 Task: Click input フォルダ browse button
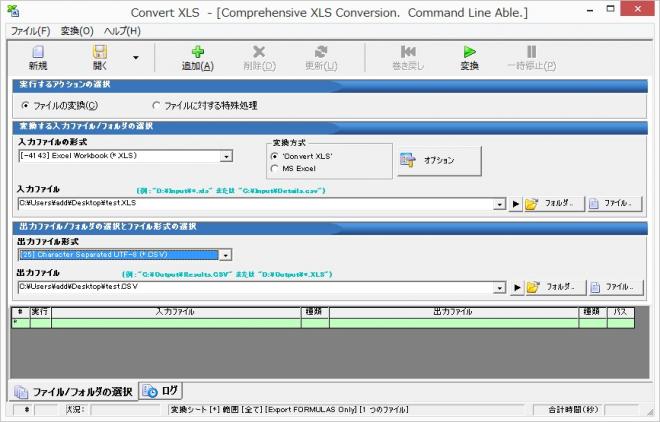554,204
